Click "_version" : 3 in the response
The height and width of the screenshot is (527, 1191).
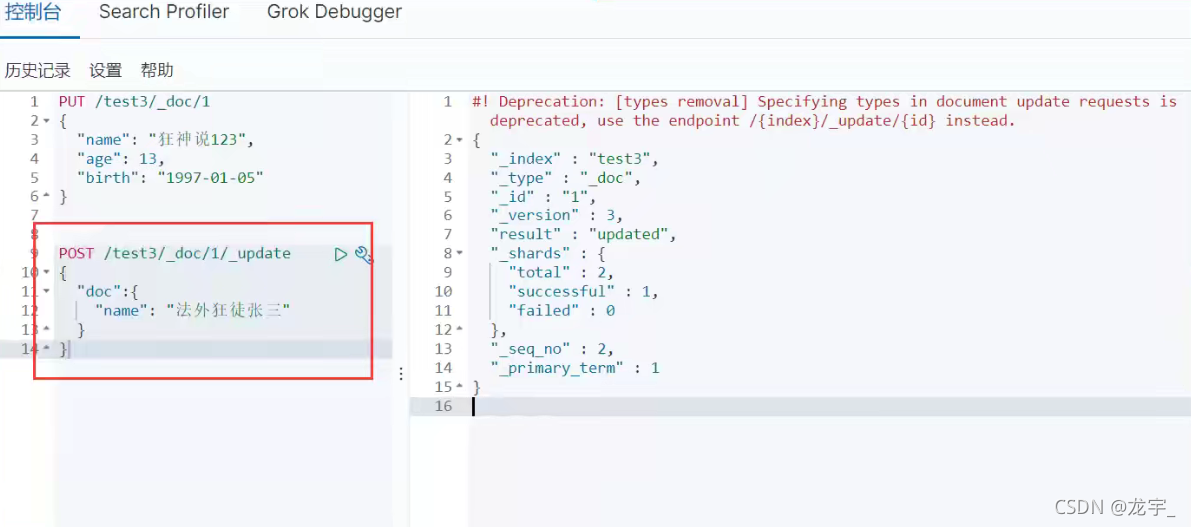(557, 216)
